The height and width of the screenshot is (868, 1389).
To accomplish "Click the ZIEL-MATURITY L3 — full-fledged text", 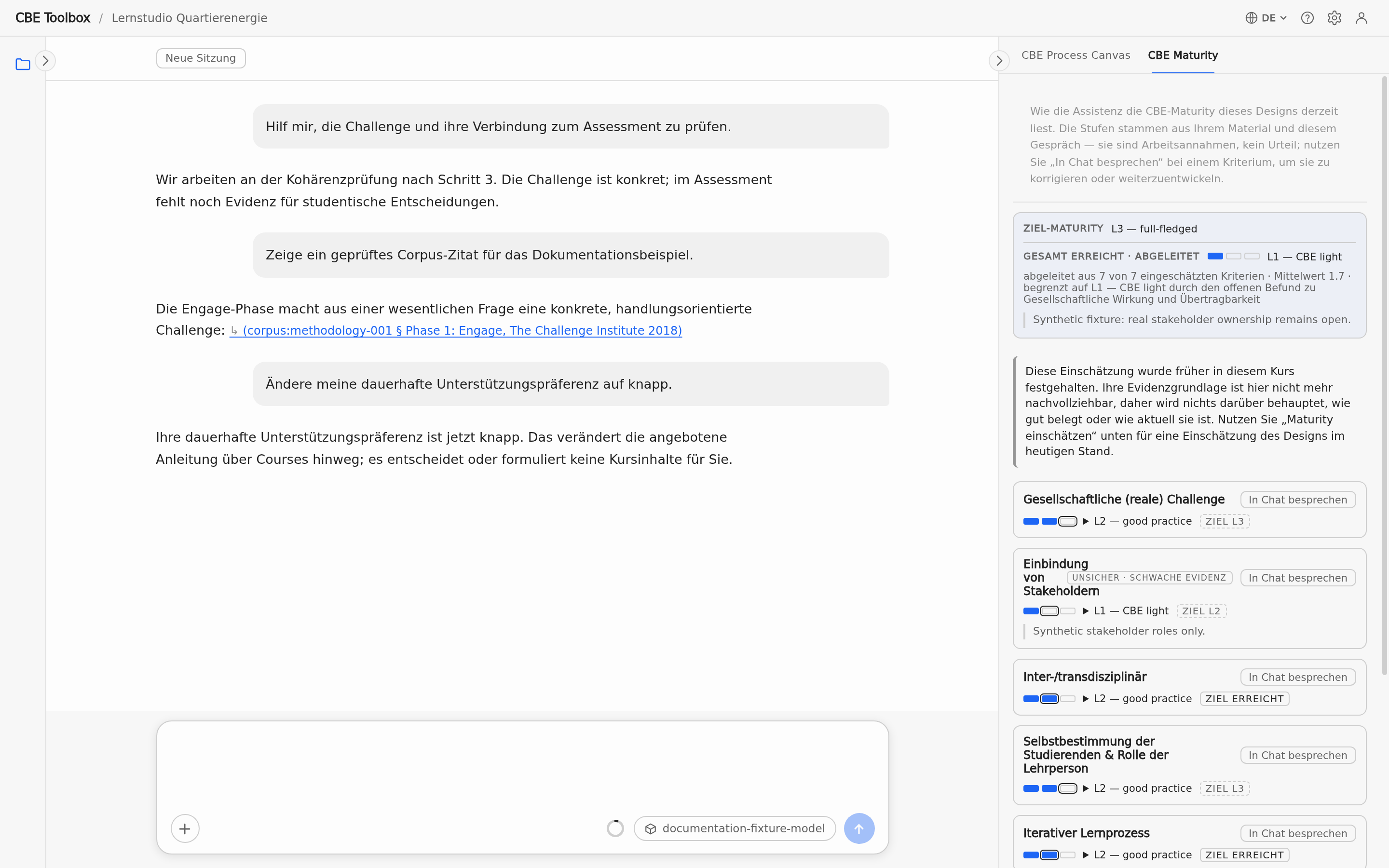I will 1110,229.
